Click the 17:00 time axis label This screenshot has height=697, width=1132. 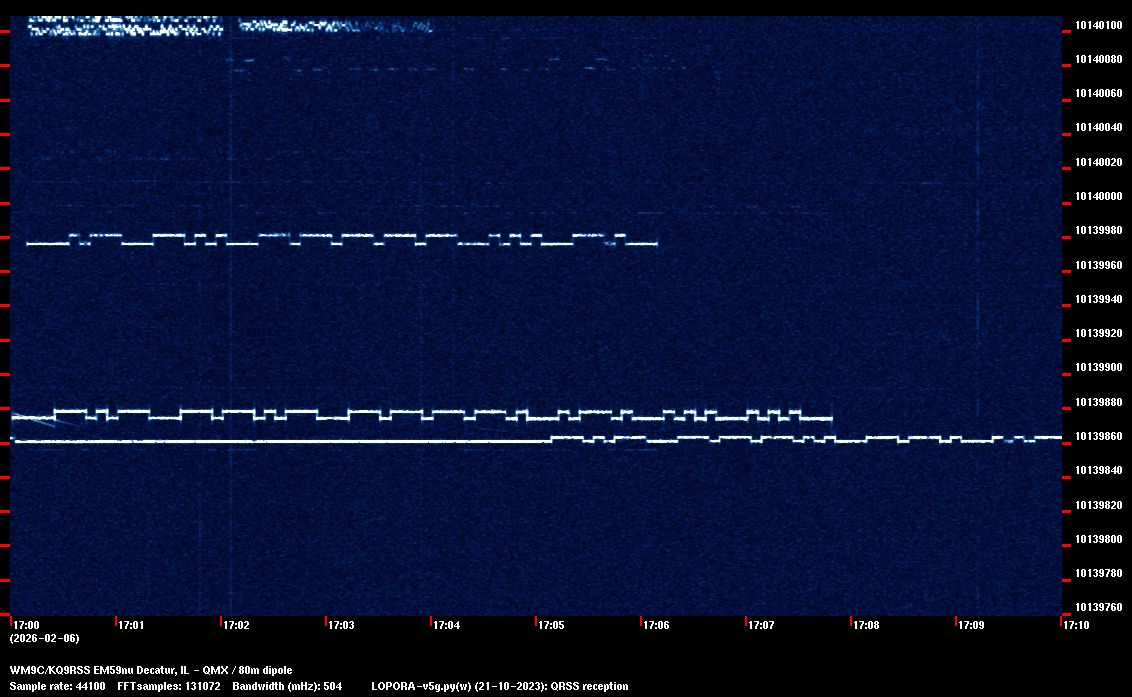point(26,625)
